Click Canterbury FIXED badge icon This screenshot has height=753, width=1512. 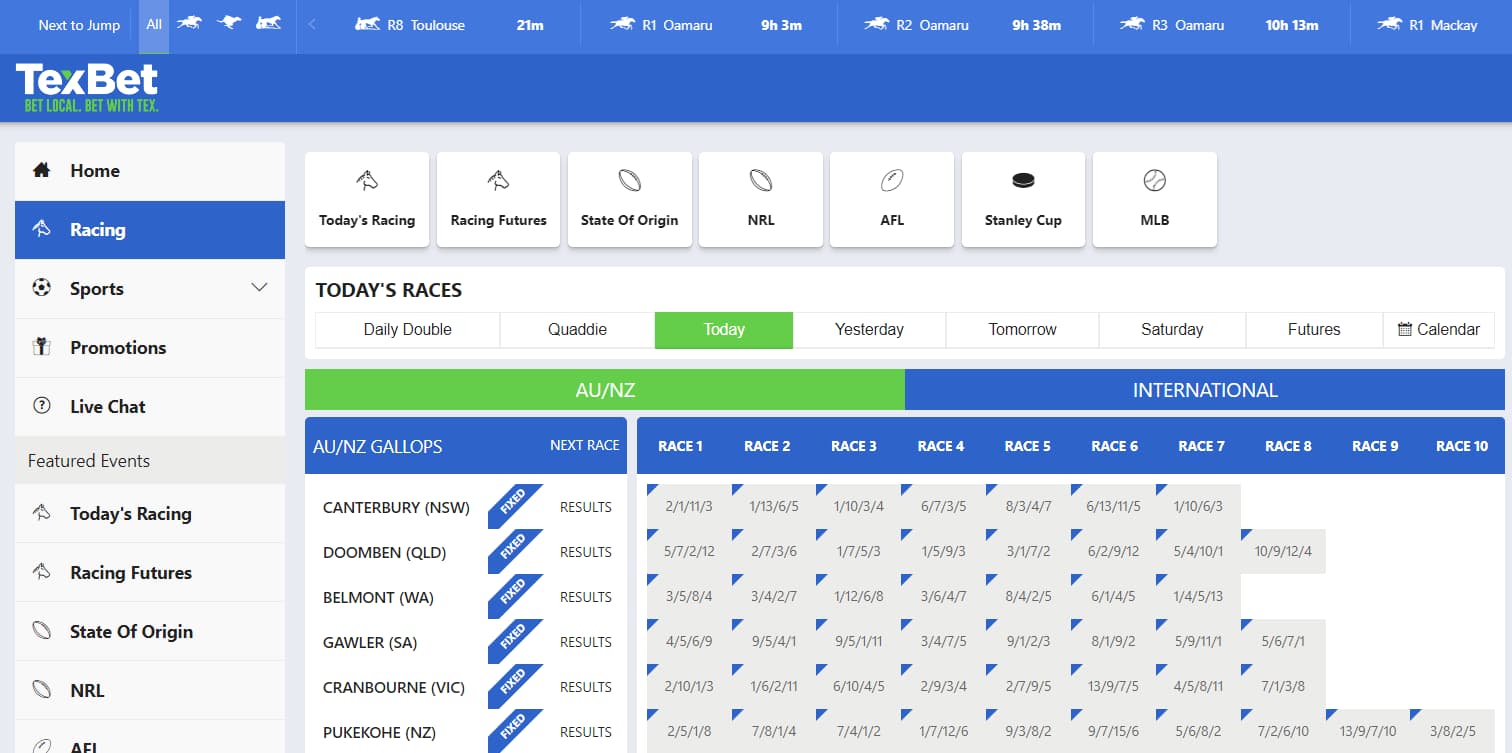click(x=514, y=506)
